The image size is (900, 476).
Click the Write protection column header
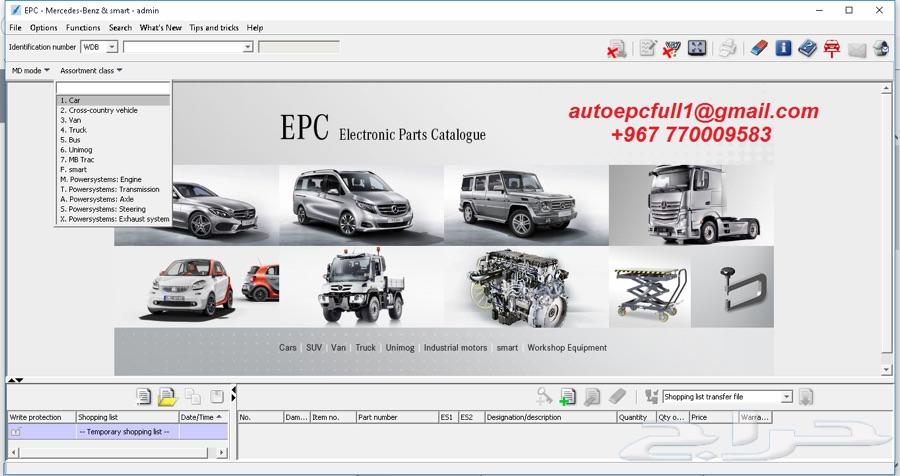[x=41, y=417]
